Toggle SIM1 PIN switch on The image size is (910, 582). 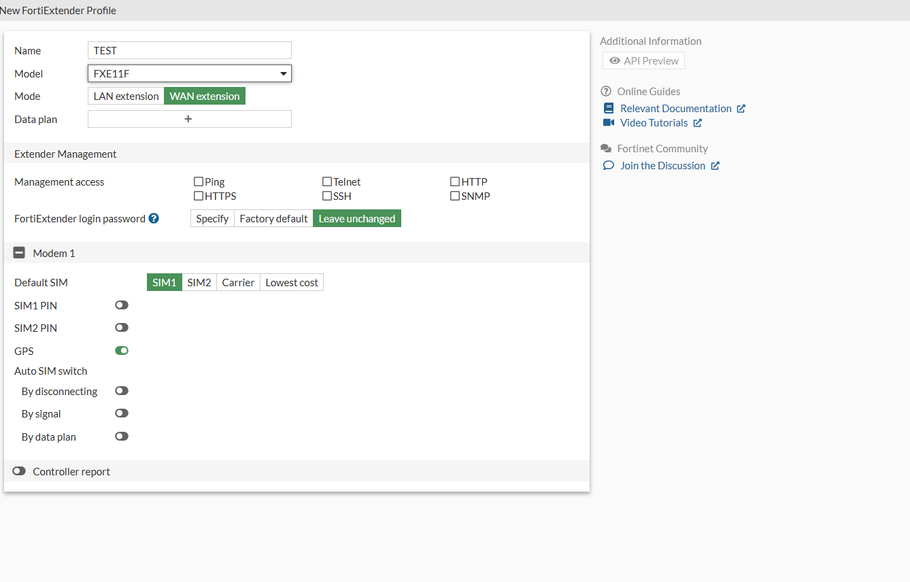tap(121, 305)
